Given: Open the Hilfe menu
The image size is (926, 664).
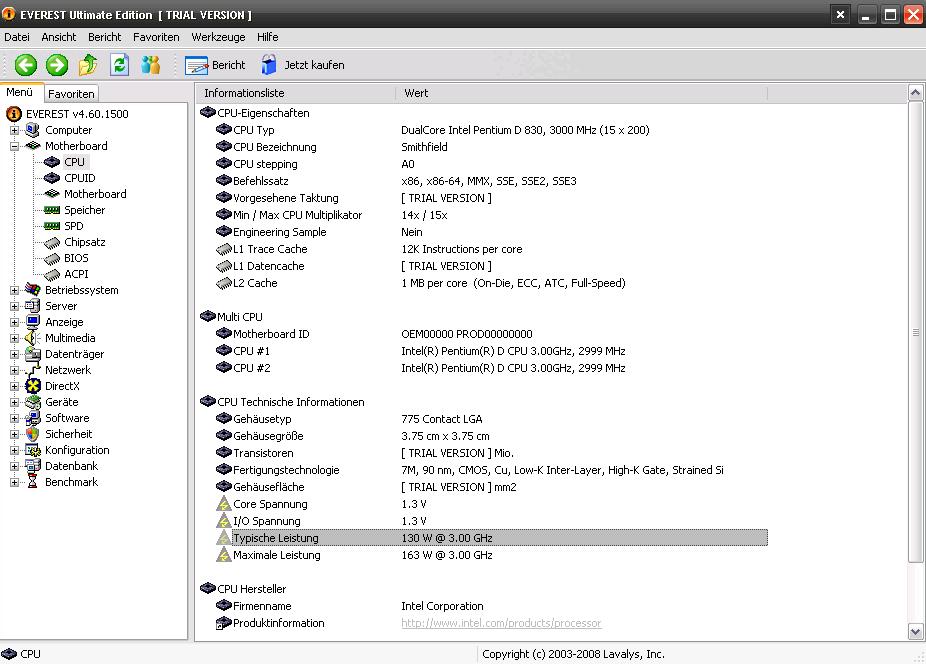Looking at the screenshot, I should pyautogui.click(x=268, y=37).
